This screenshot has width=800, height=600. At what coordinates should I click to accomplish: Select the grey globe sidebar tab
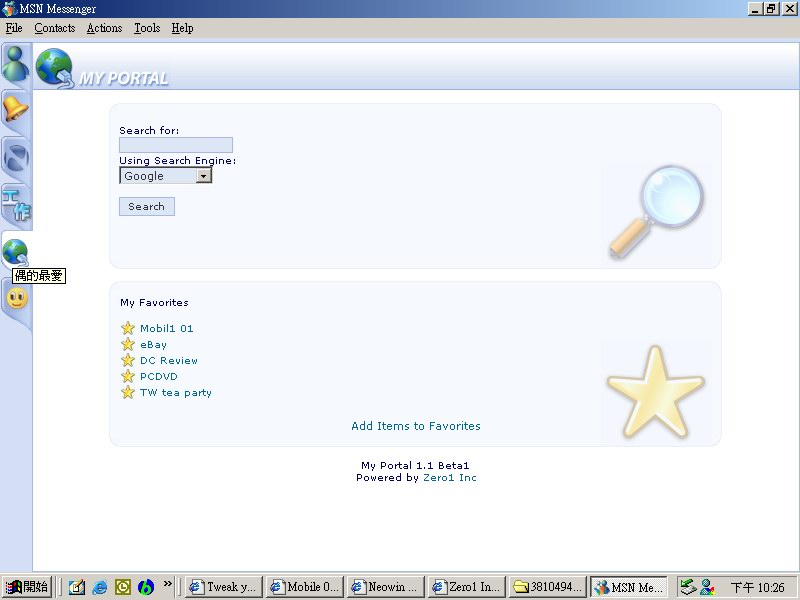pos(16,157)
